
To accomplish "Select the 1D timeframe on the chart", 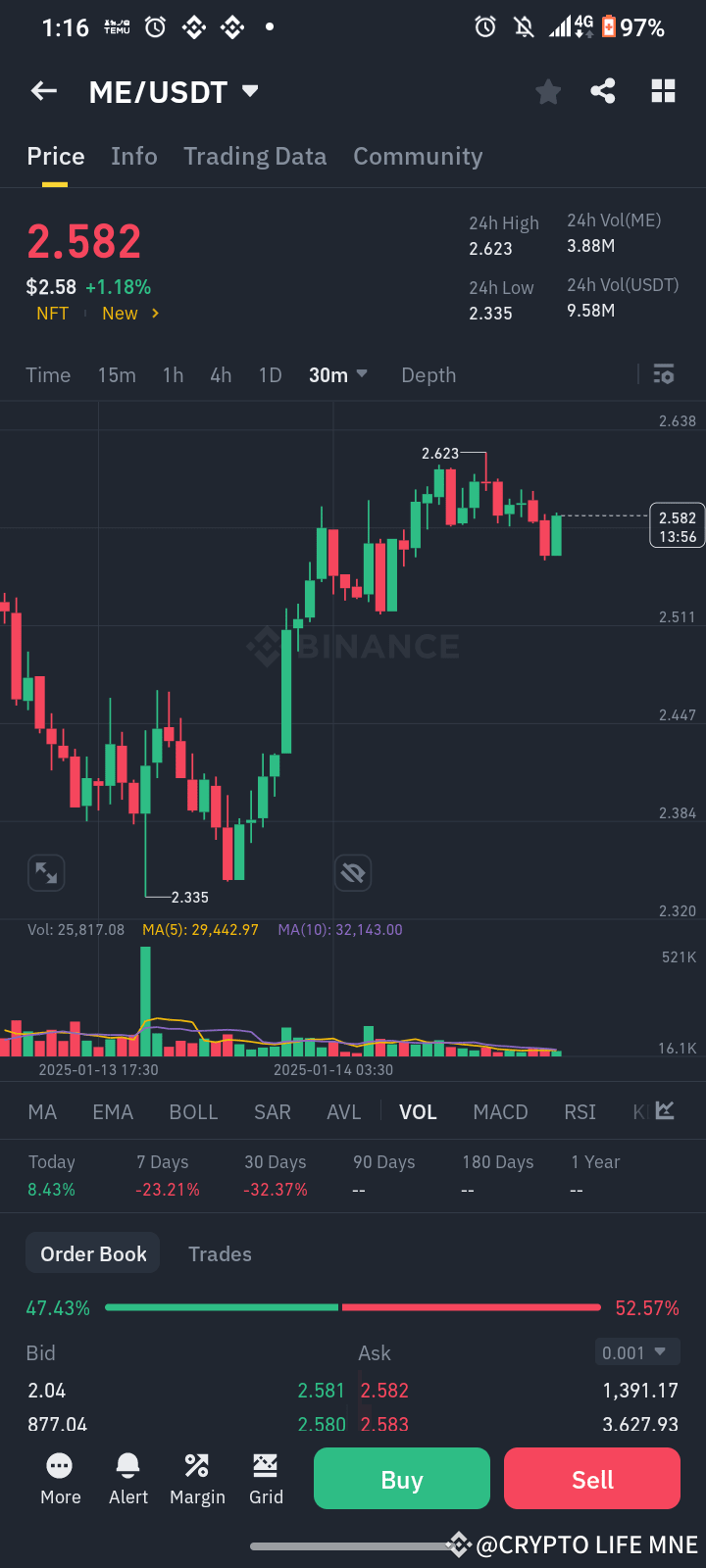I will [x=269, y=374].
